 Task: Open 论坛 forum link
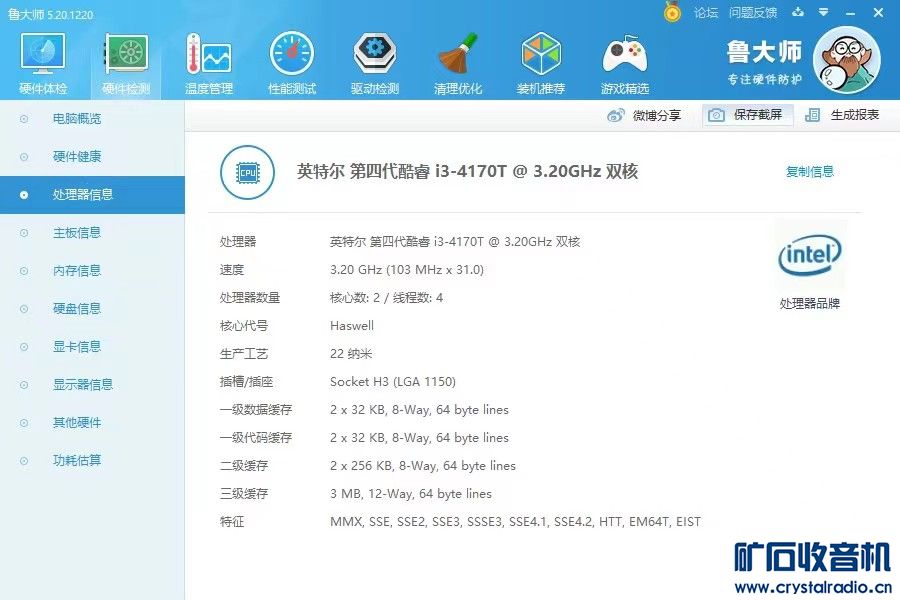(705, 13)
